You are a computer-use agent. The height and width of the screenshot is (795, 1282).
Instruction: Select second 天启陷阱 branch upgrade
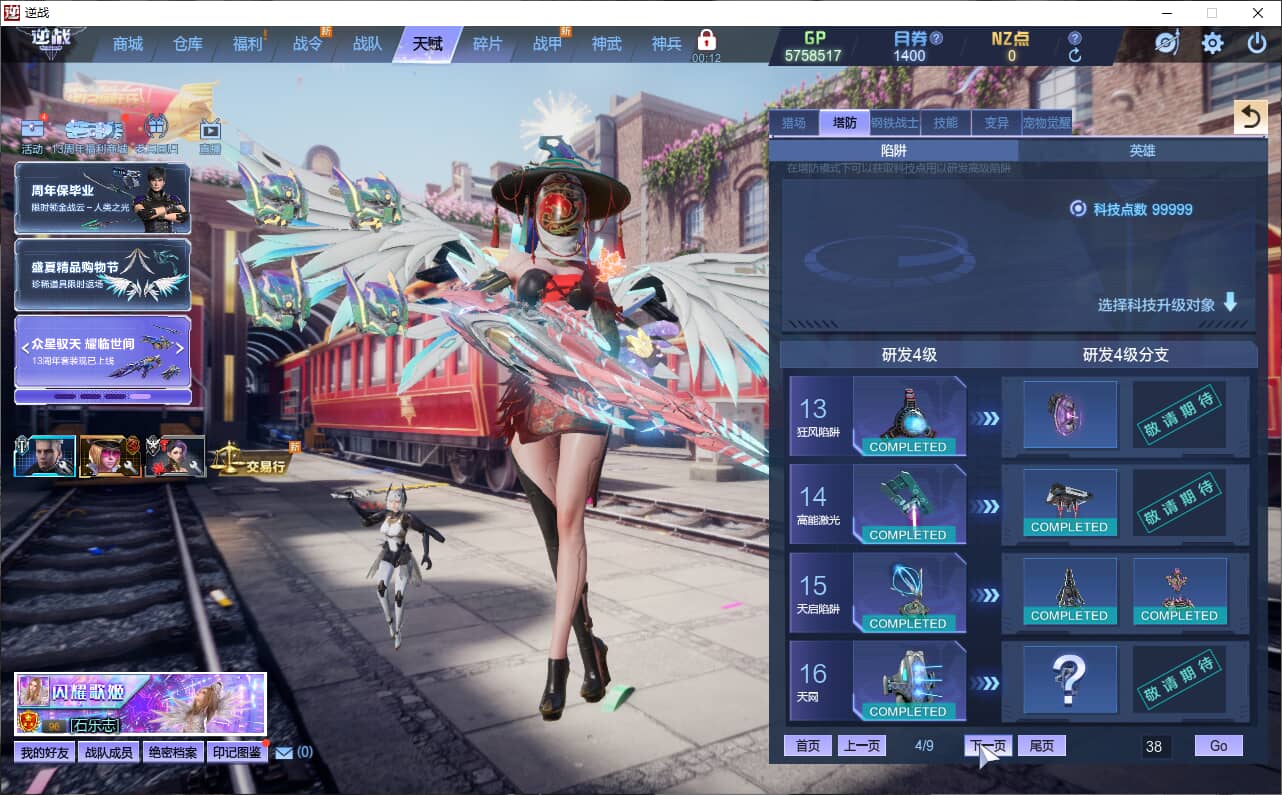pos(1180,591)
